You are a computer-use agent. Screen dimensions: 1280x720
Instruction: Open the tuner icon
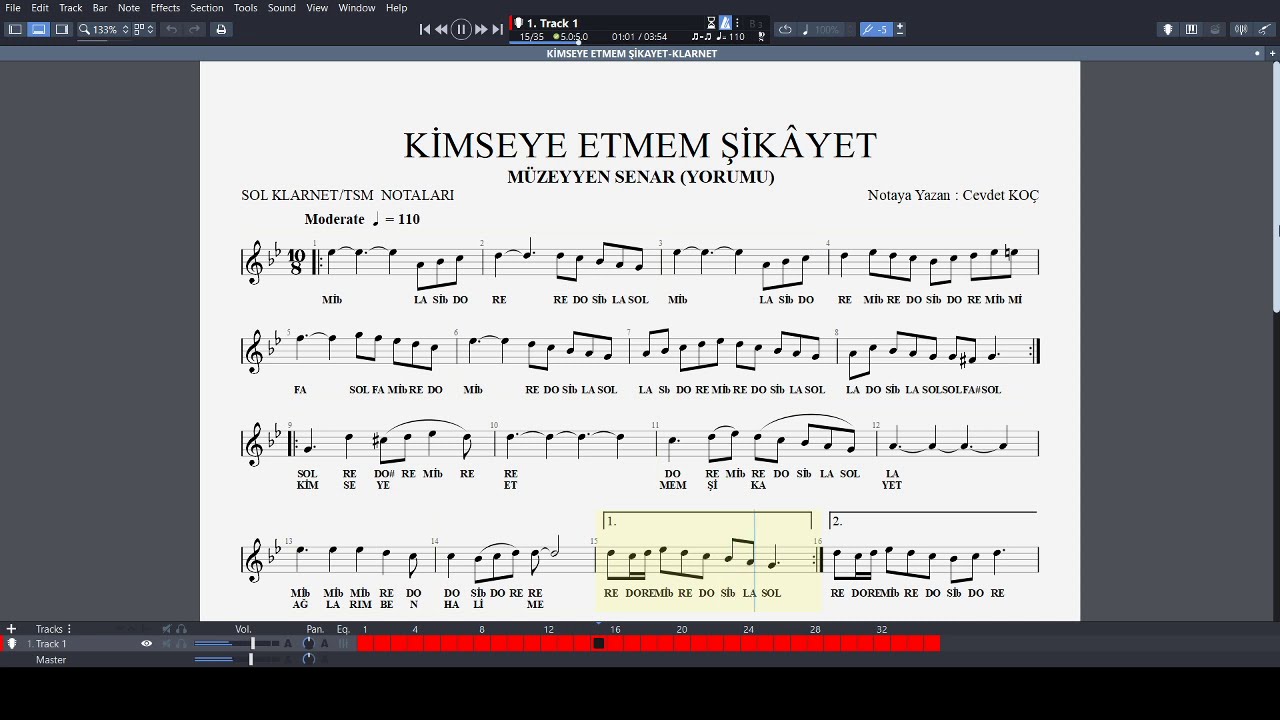point(1242,30)
